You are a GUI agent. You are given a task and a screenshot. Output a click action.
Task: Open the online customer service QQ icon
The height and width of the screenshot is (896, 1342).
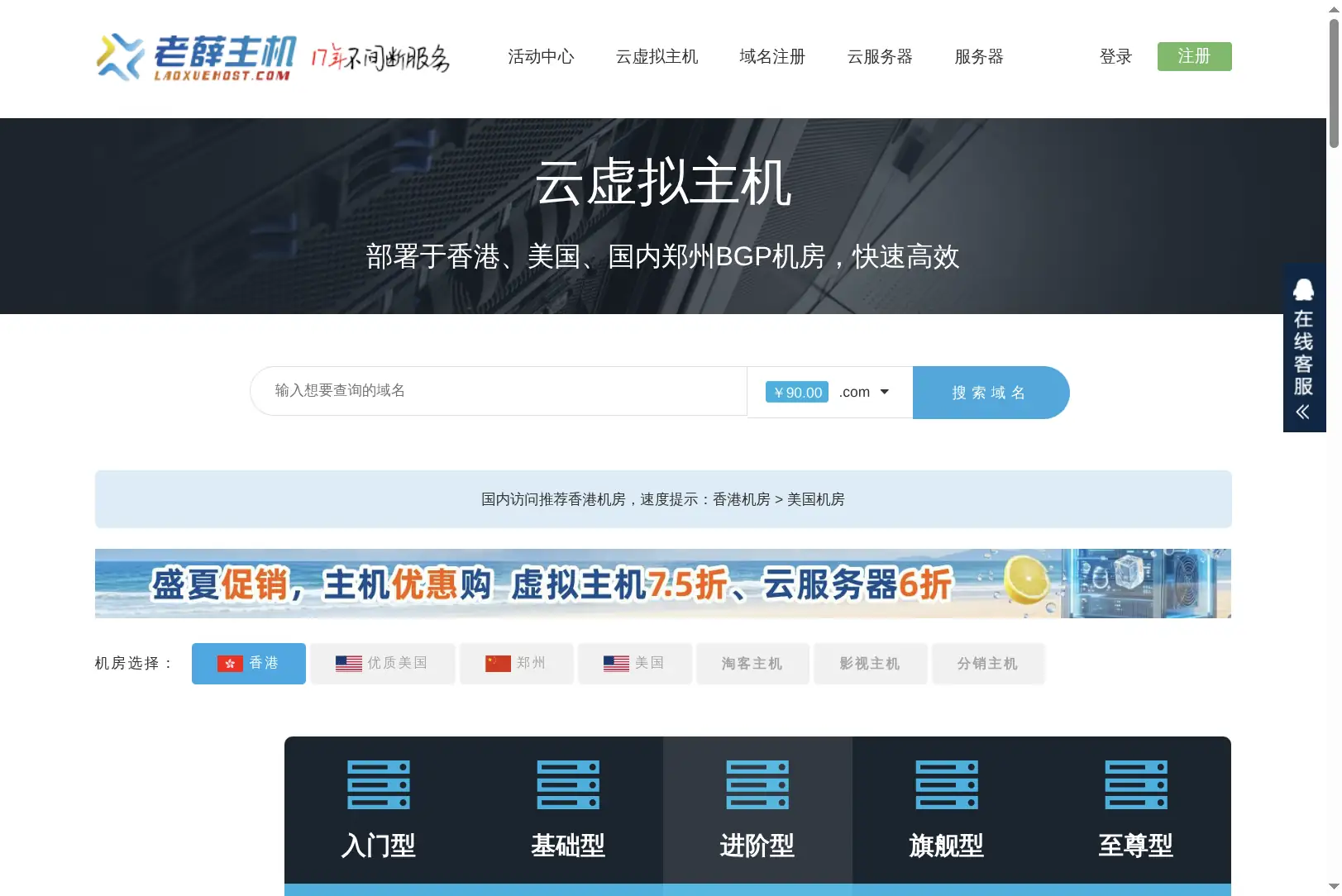tap(1304, 290)
